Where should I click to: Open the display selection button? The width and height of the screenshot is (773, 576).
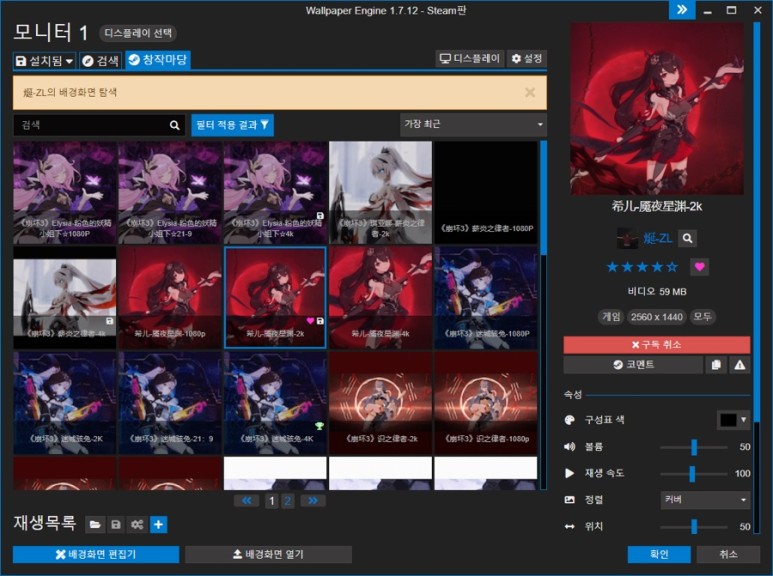pyautogui.click(x=138, y=33)
